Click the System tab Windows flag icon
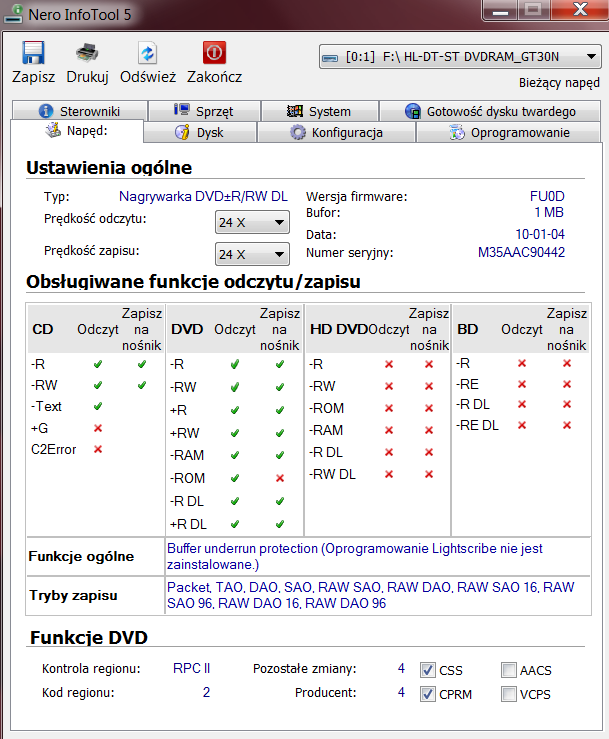609x739 pixels. click(x=295, y=111)
